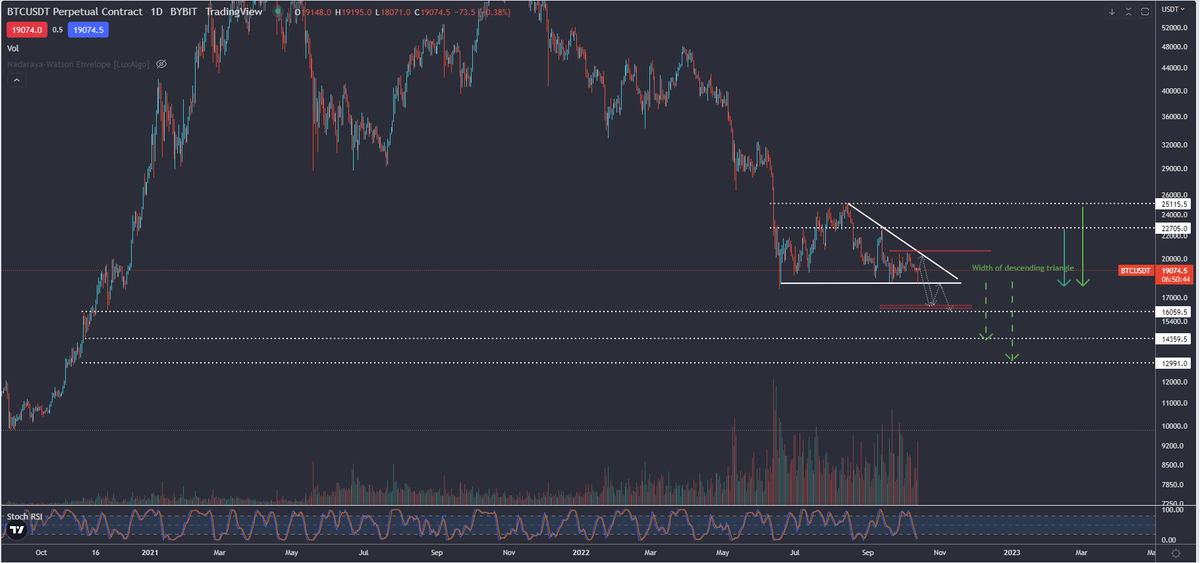Click the BTCUSDT price label on price axis
Screen dimensions: 1200x563
[x=1136, y=270]
